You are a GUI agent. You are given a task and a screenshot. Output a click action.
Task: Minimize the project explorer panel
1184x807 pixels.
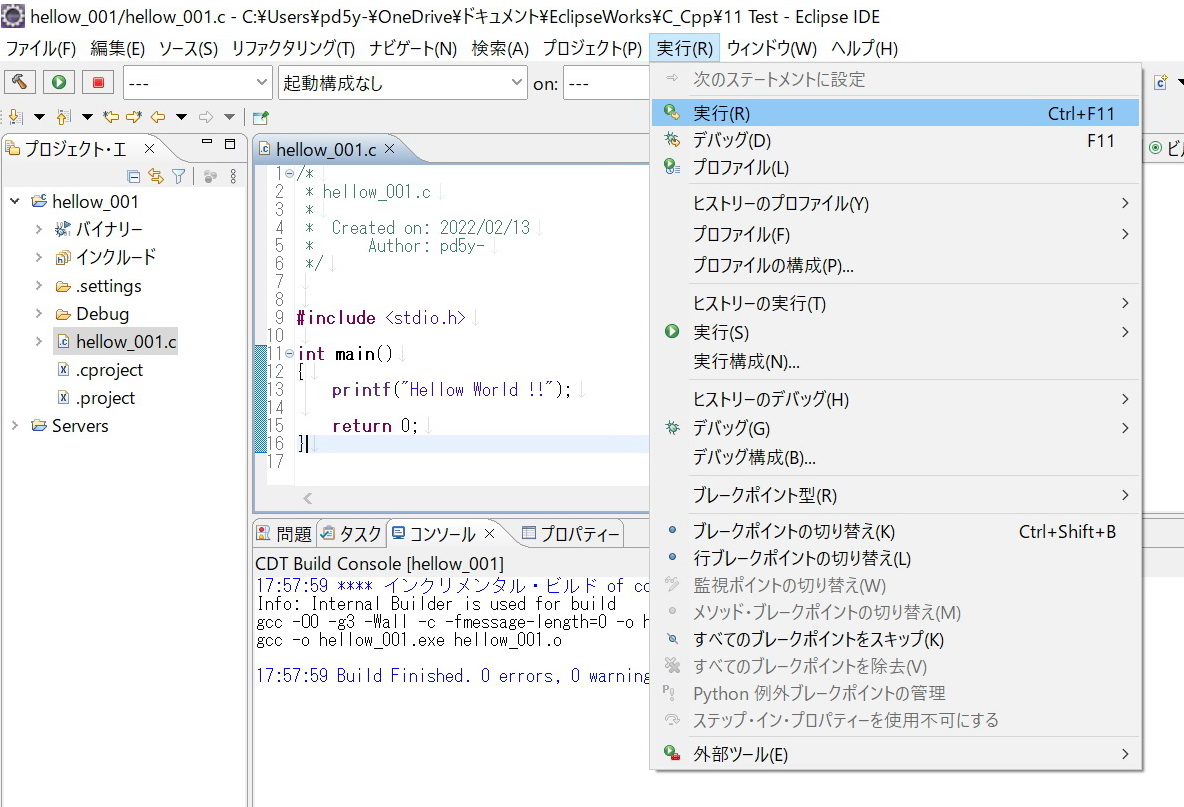point(207,142)
